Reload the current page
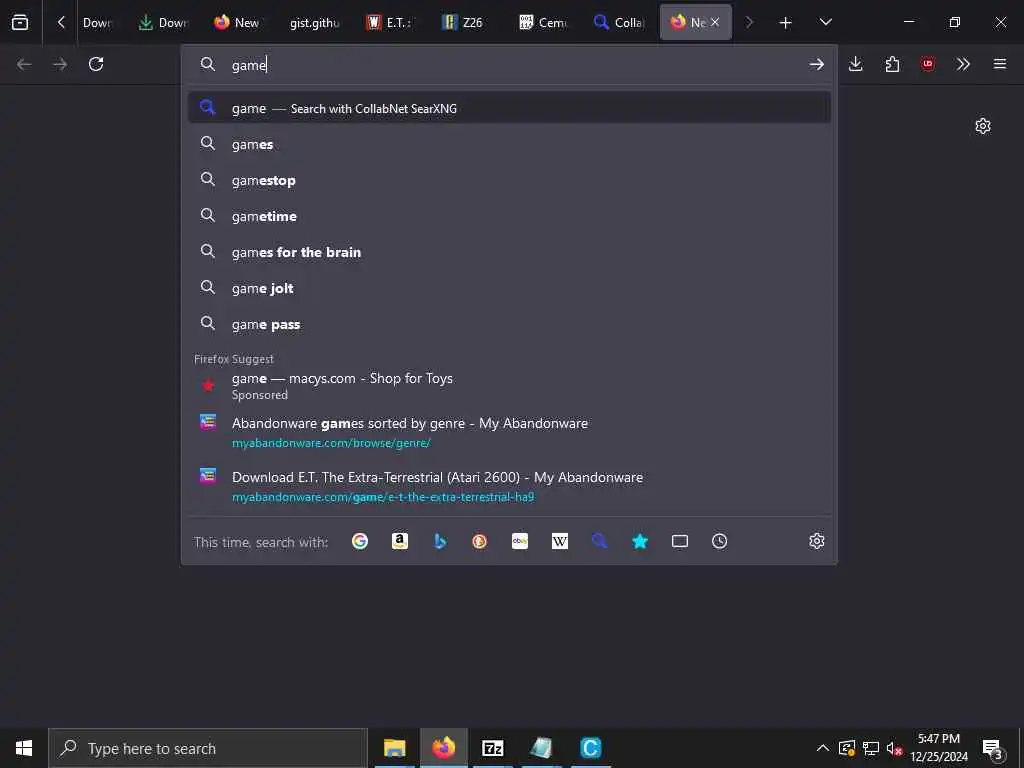This screenshot has width=1024, height=768. (x=96, y=64)
